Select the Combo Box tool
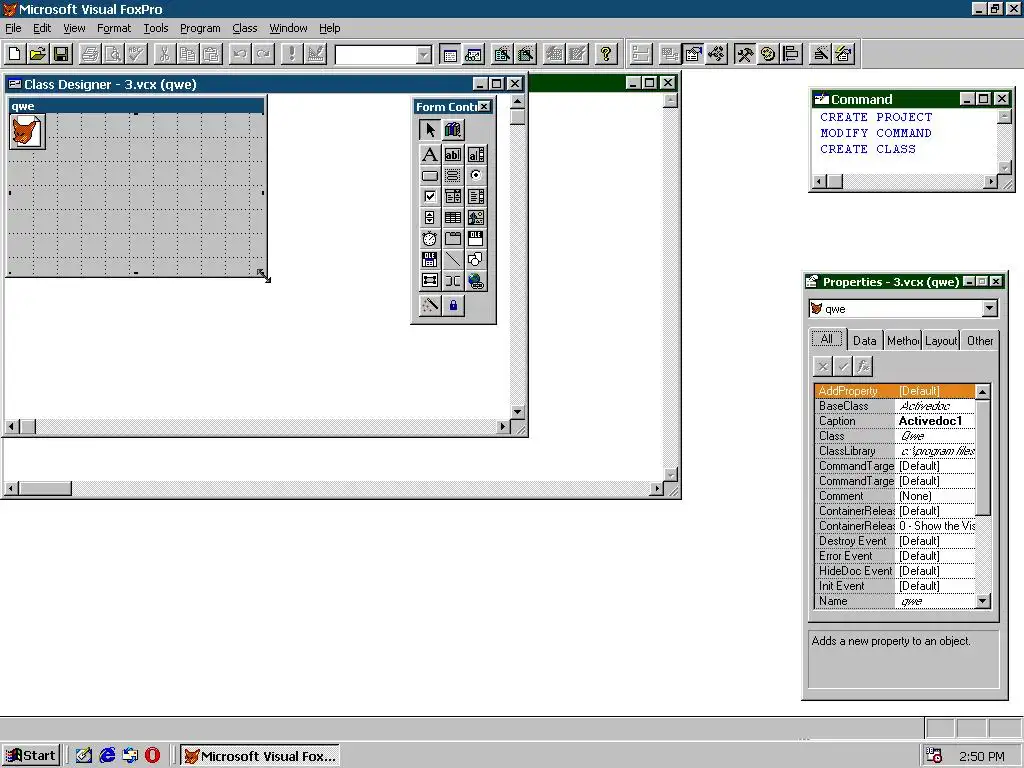 point(453,197)
